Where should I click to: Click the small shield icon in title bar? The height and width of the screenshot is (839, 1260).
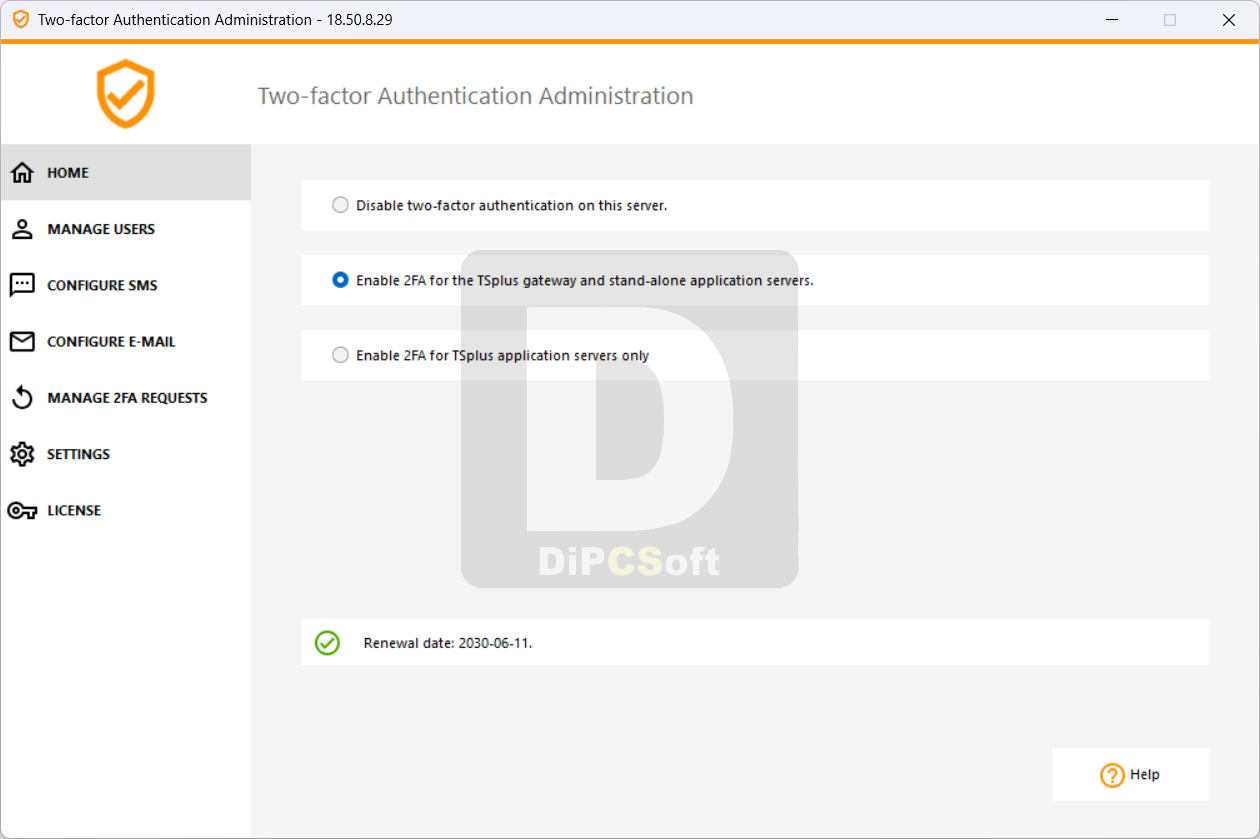point(20,20)
